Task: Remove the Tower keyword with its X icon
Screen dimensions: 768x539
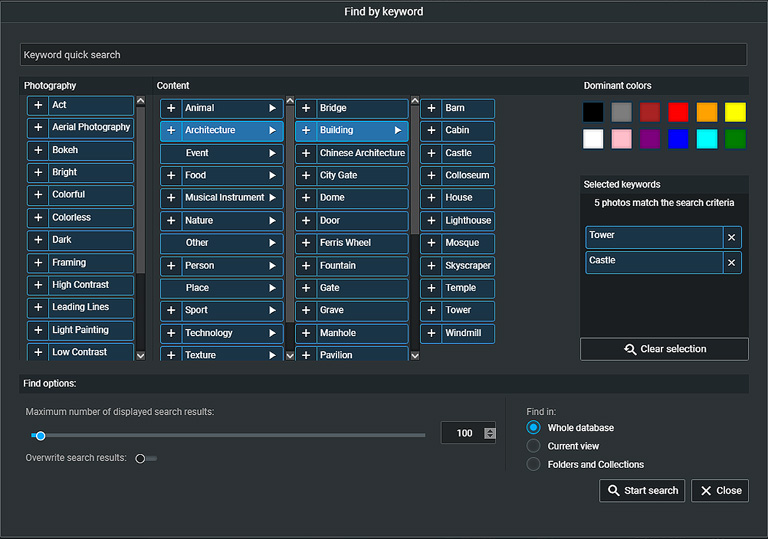Action: click(x=732, y=237)
